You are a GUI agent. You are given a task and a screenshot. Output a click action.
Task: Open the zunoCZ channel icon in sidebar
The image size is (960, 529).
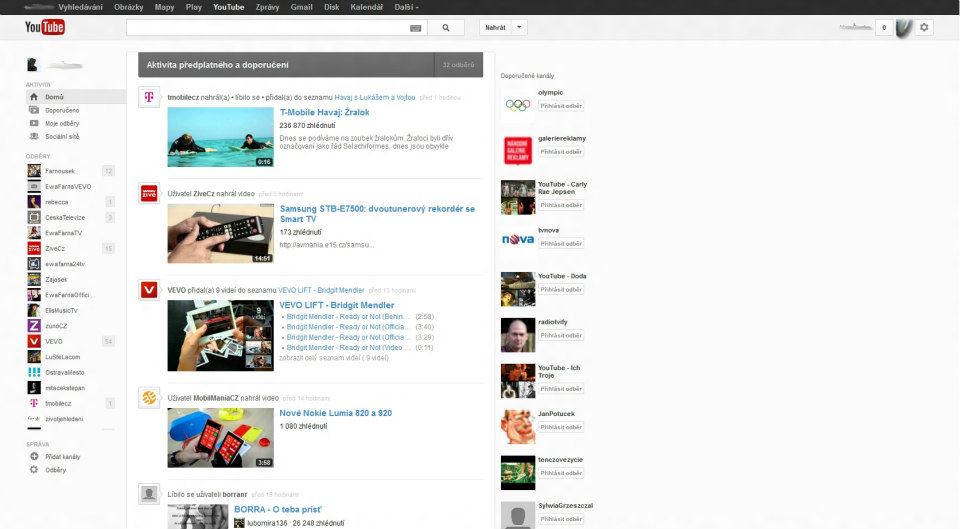tap(34, 326)
